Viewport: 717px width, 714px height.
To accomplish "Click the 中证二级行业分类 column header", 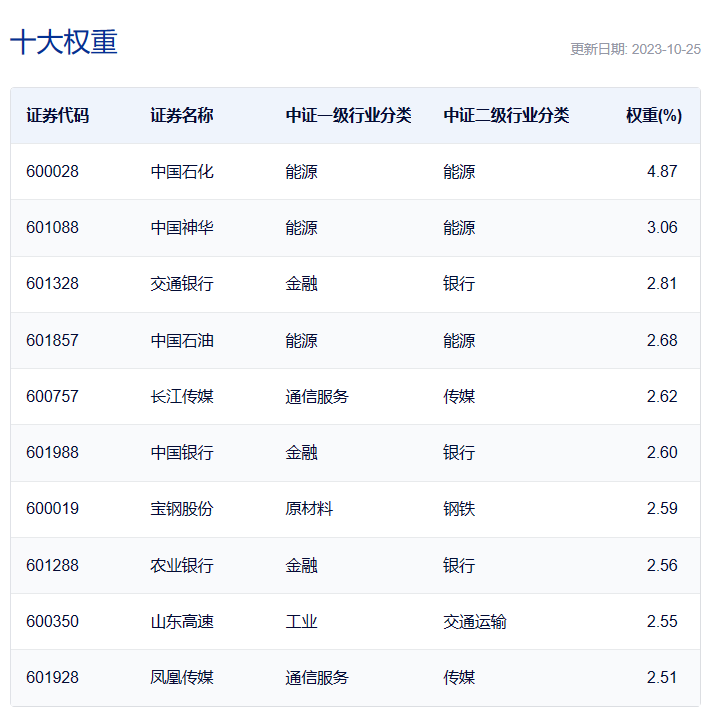I will 506,115.
